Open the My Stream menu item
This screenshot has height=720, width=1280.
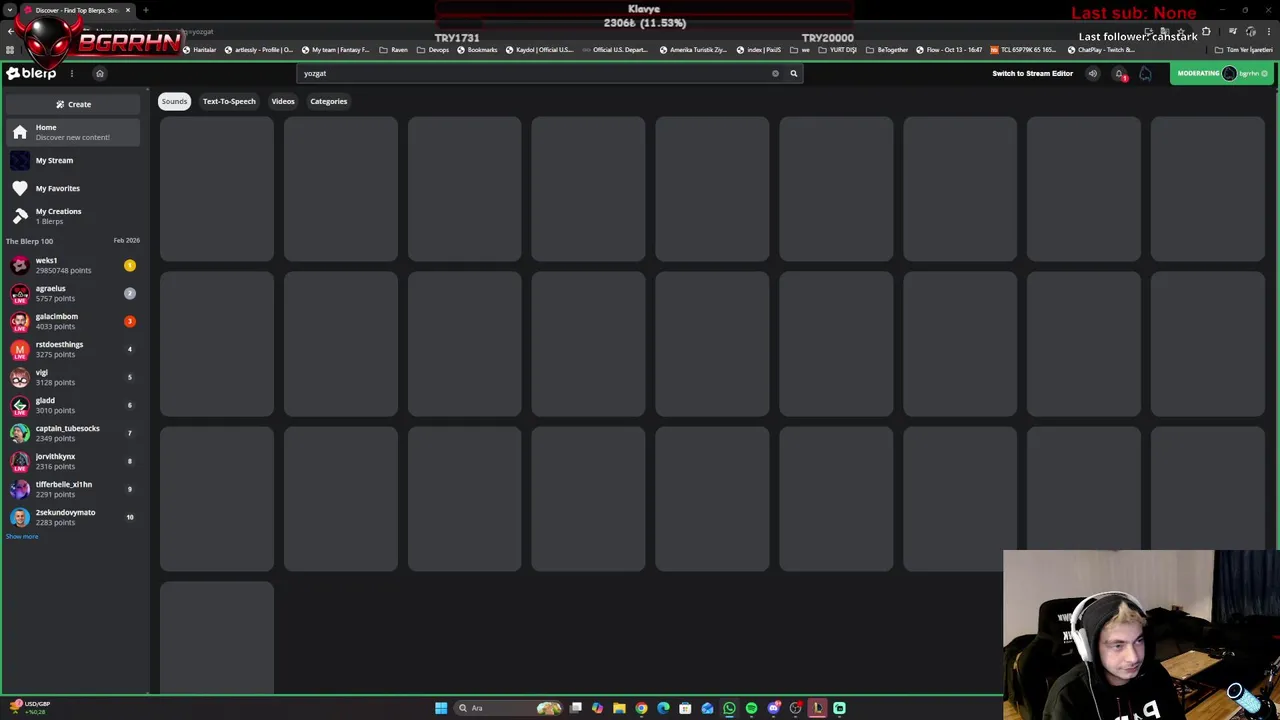pos(73,160)
